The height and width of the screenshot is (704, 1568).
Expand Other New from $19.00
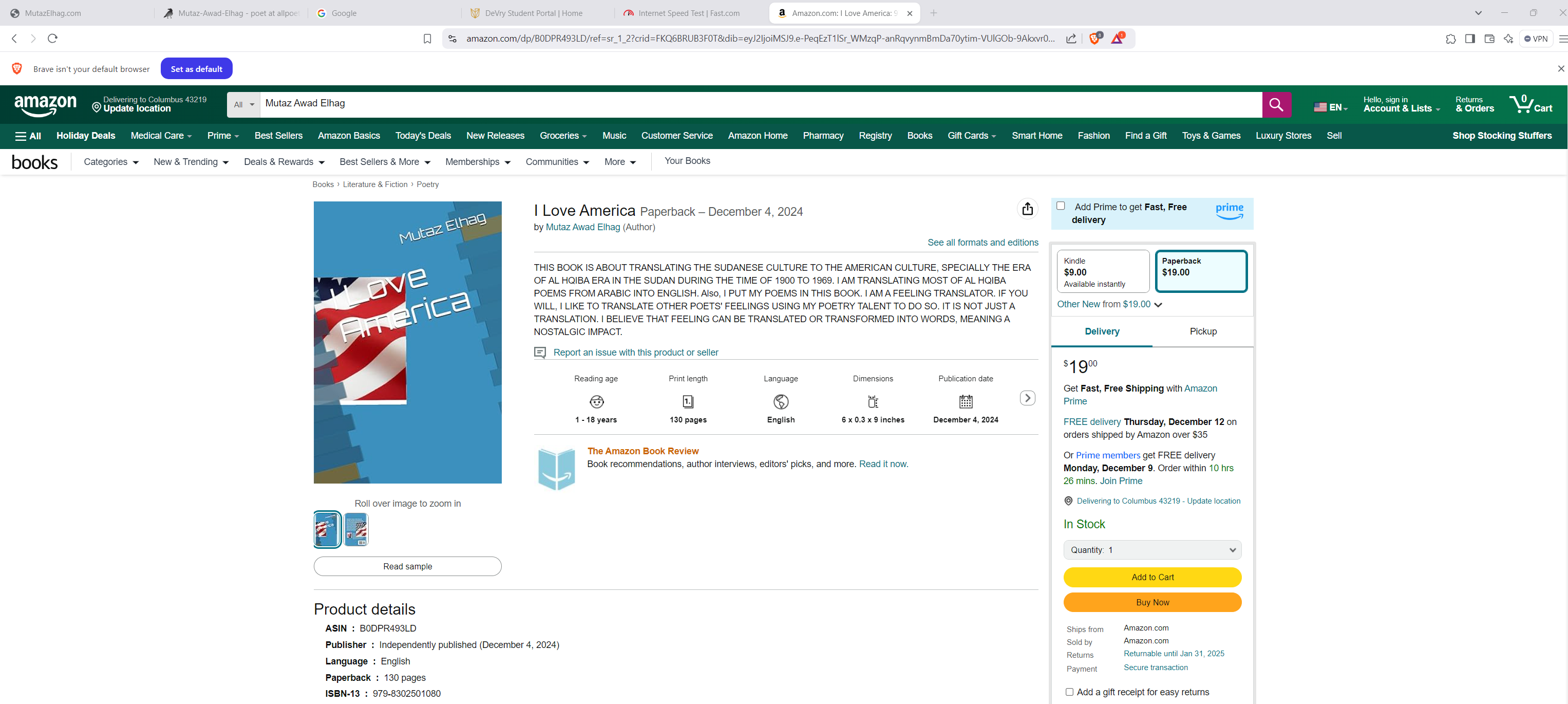tap(1109, 304)
